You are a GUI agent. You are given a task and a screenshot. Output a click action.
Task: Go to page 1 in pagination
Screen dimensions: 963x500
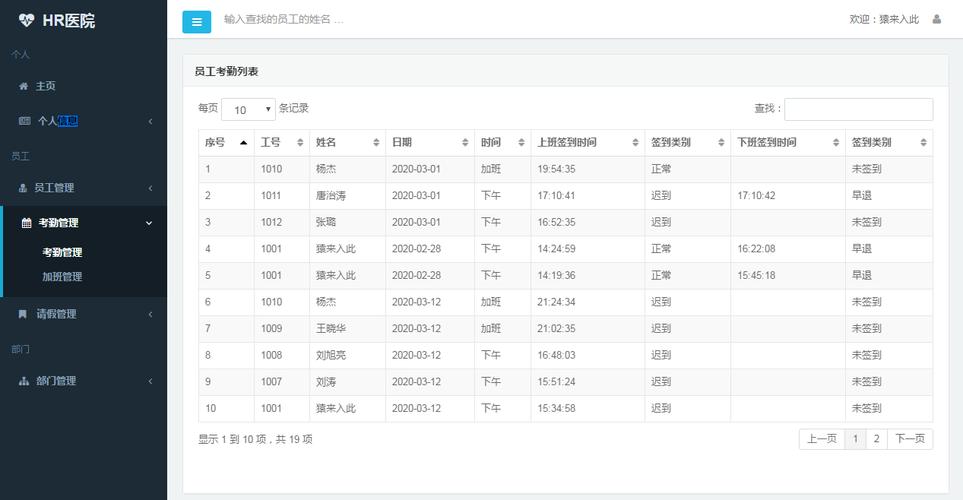[855, 439]
